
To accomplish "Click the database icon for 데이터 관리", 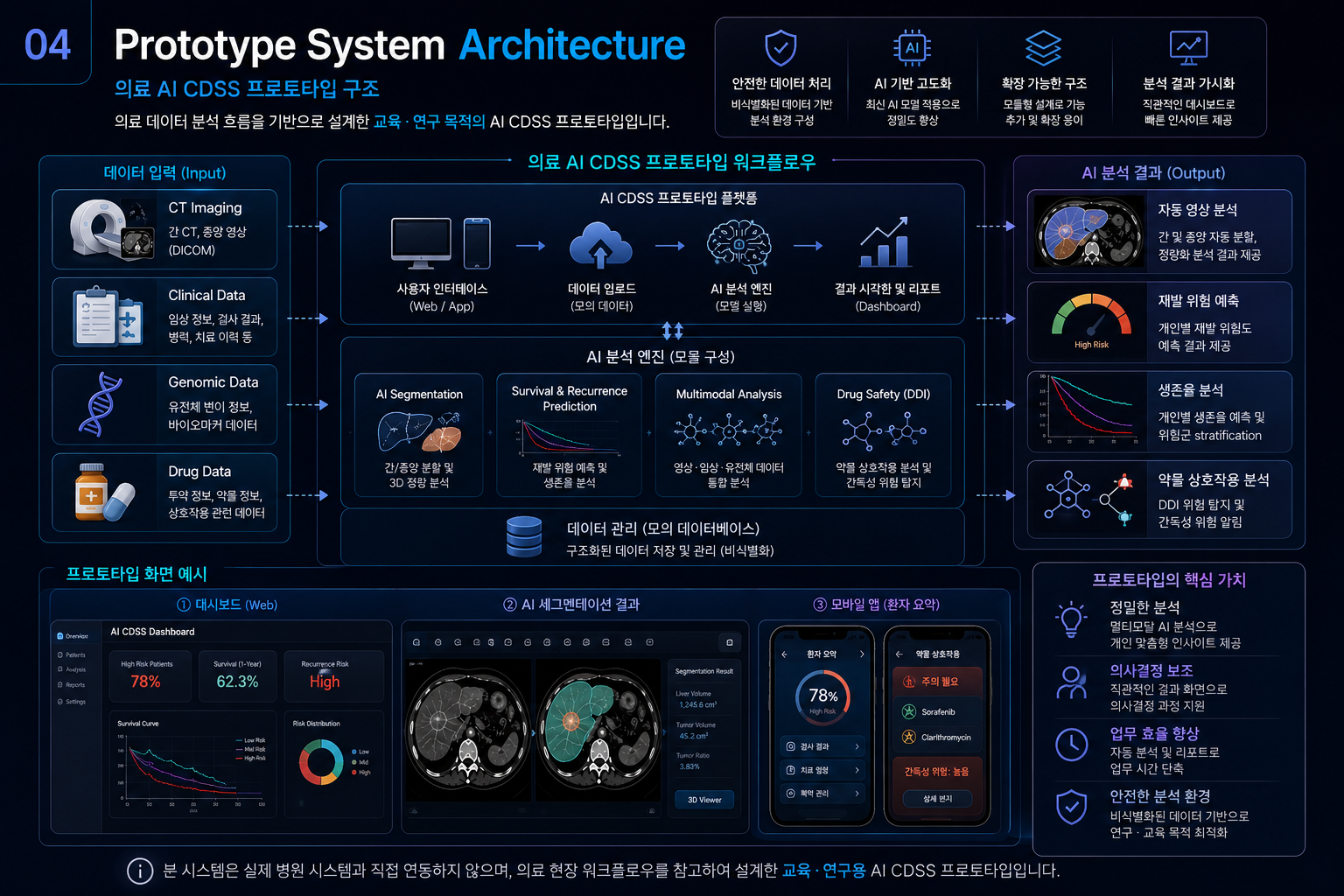I will 524,536.
